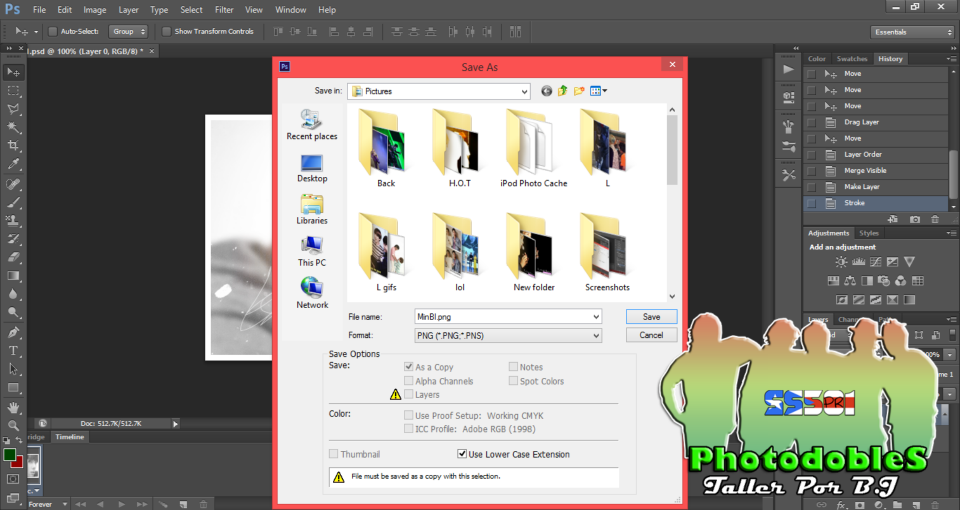Select the Zoom tool in the toolbox
This screenshot has width=960, height=510.
click(x=13, y=426)
